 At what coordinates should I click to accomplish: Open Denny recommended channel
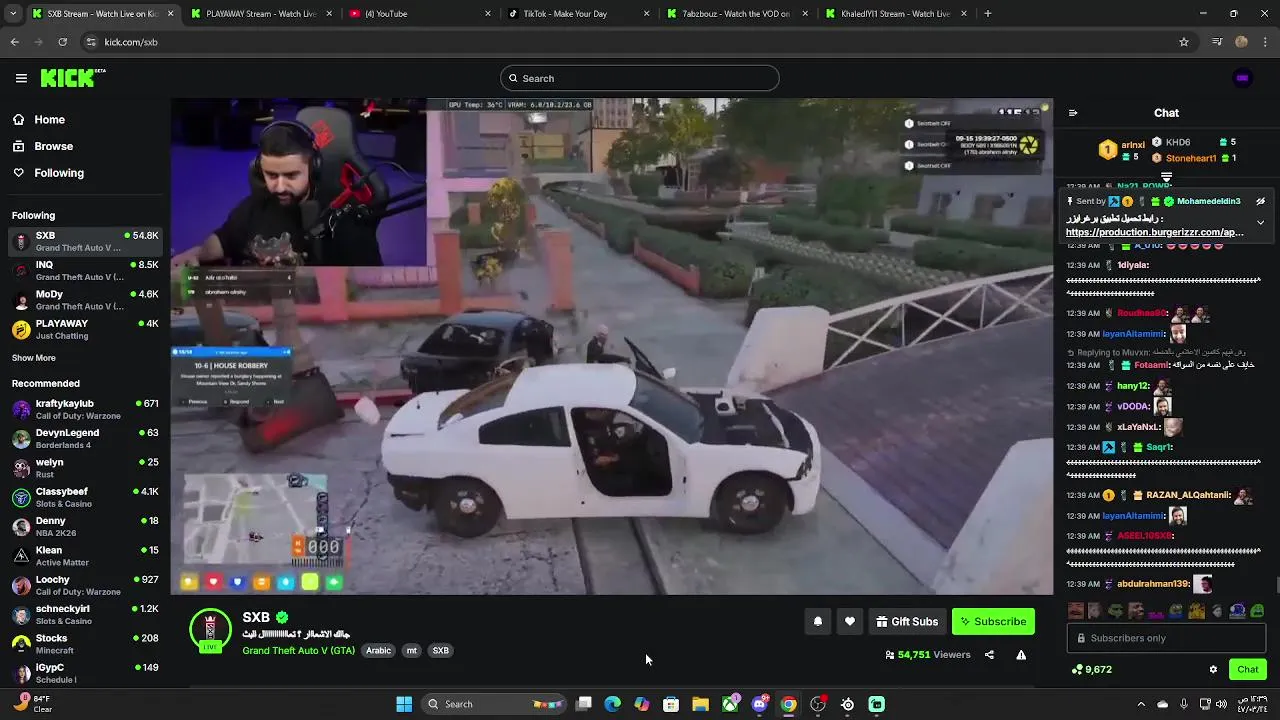click(85, 526)
